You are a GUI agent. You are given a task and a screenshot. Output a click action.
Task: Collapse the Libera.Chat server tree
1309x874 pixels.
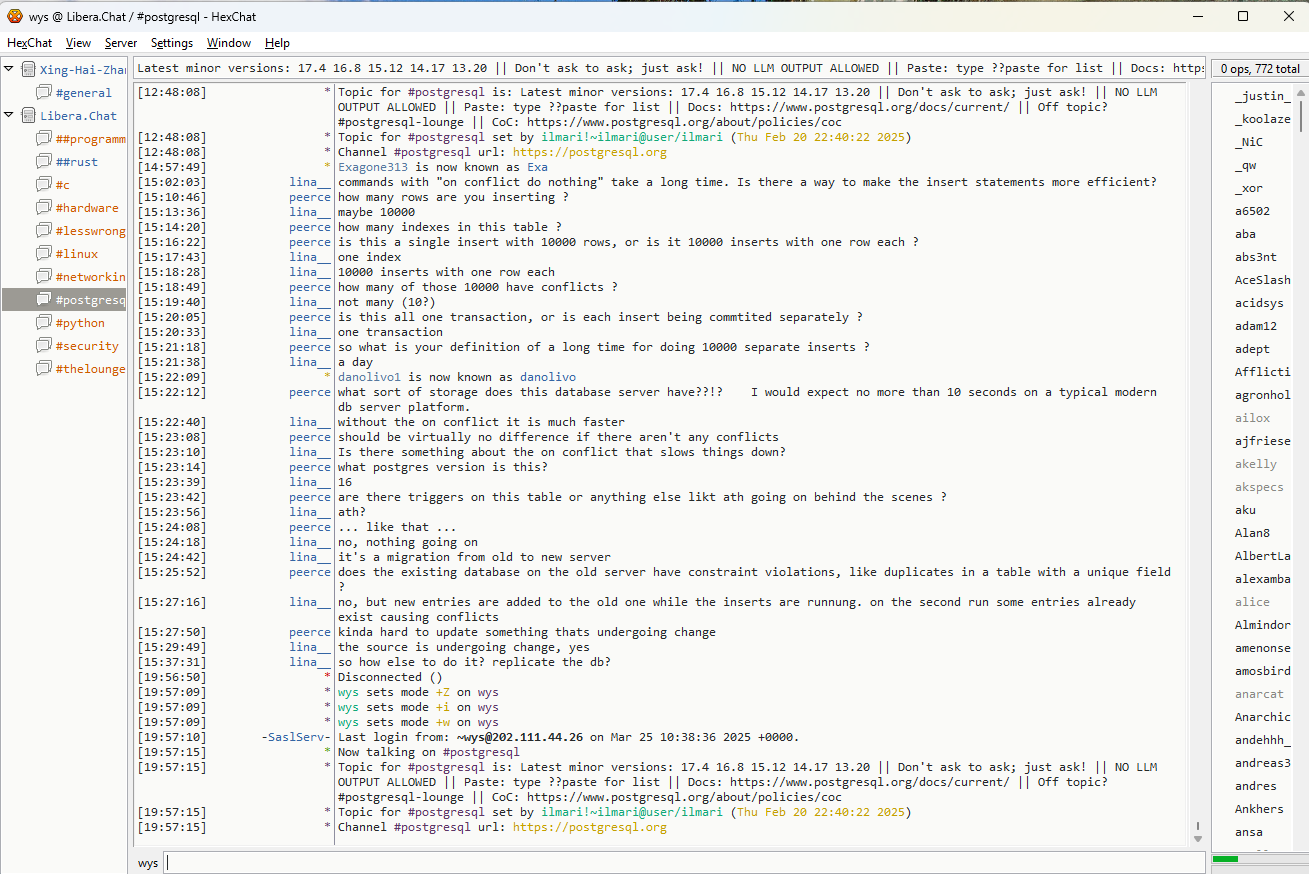[x=9, y=115]
